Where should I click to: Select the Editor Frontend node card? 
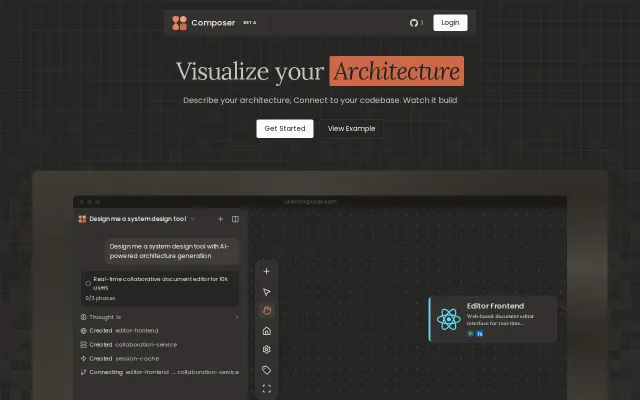pos(493,319)
